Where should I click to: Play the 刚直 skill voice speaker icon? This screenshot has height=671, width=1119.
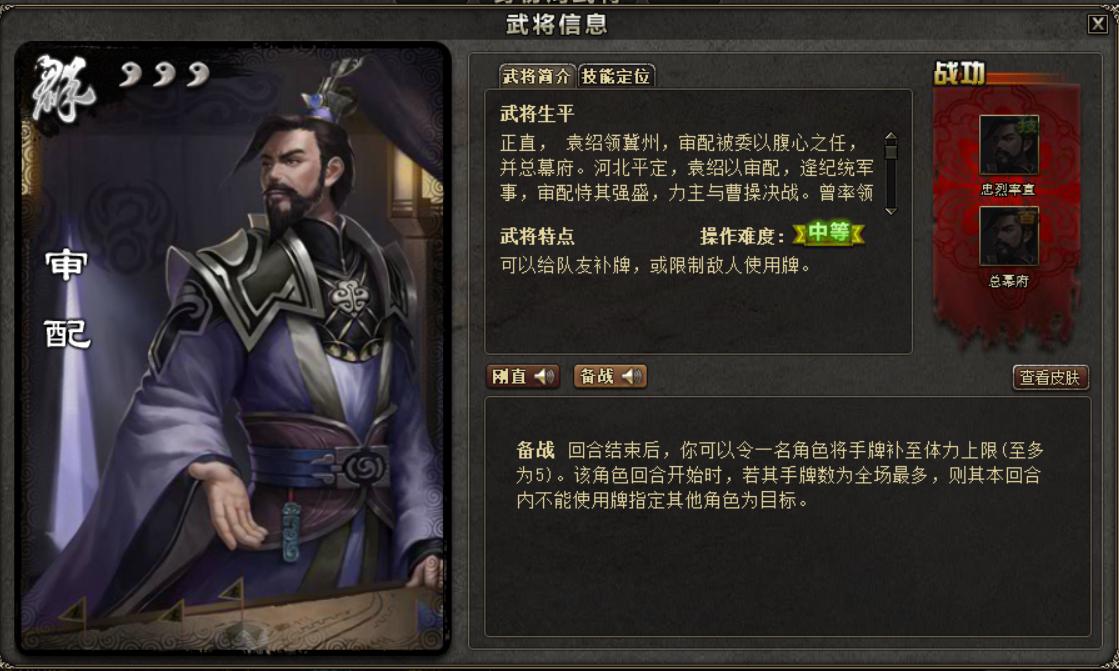pos(545,376)
